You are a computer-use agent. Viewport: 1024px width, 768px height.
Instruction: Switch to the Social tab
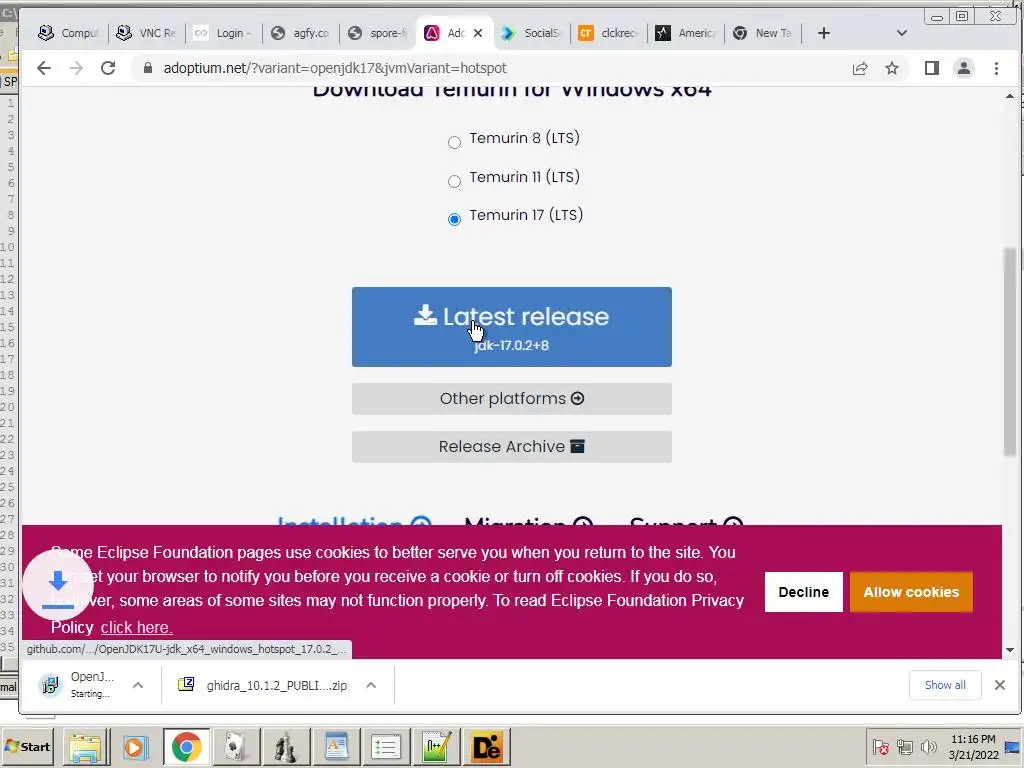click(532, 33)
